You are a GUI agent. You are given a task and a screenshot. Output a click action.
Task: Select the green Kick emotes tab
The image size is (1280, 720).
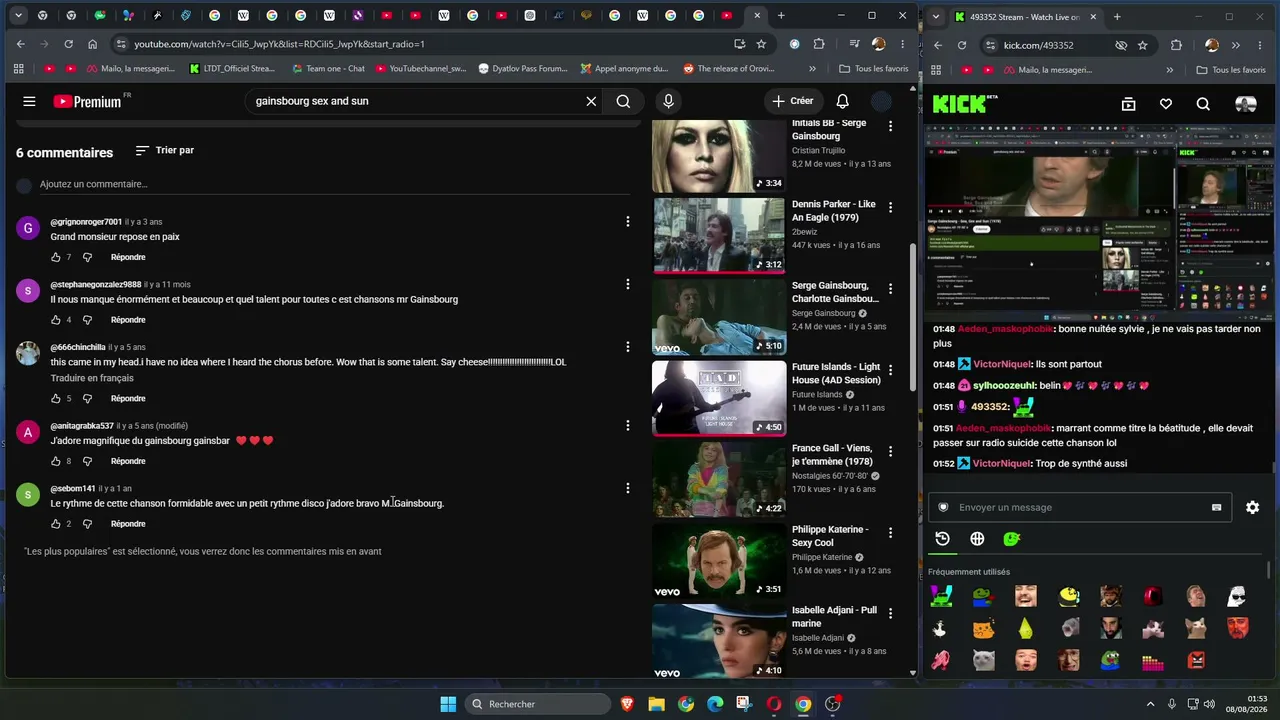click(1012, 539)
